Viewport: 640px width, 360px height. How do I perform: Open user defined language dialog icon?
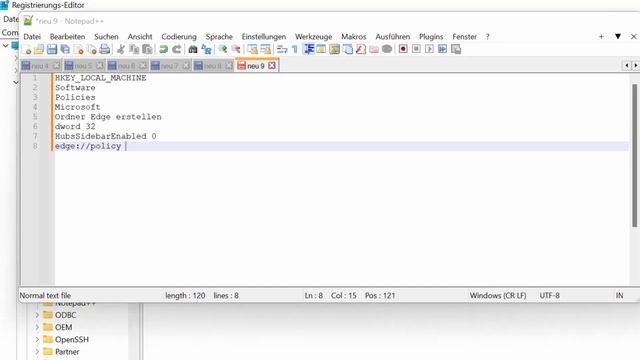click(321, 50)
